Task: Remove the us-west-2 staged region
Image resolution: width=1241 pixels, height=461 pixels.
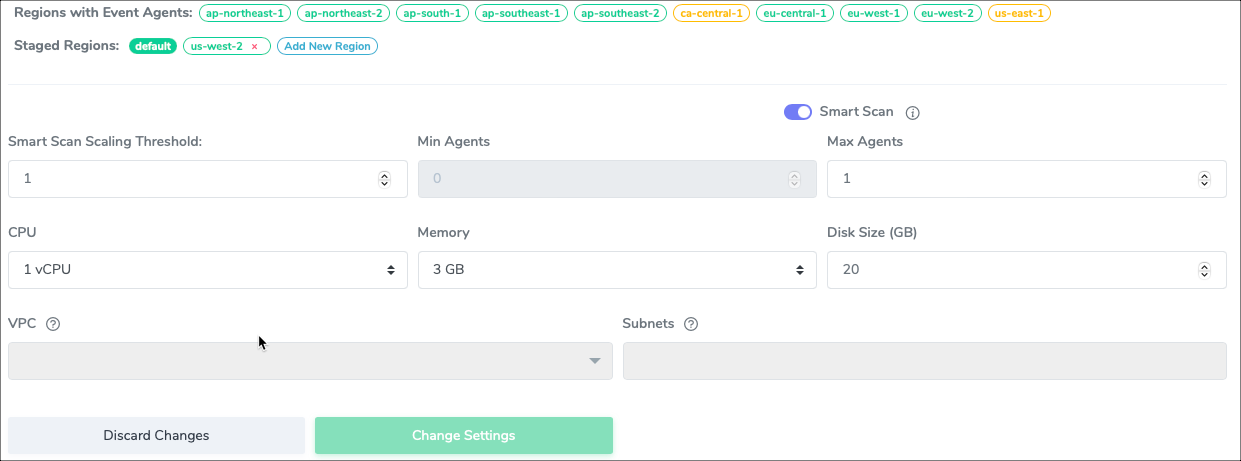Action: (255, 47)
